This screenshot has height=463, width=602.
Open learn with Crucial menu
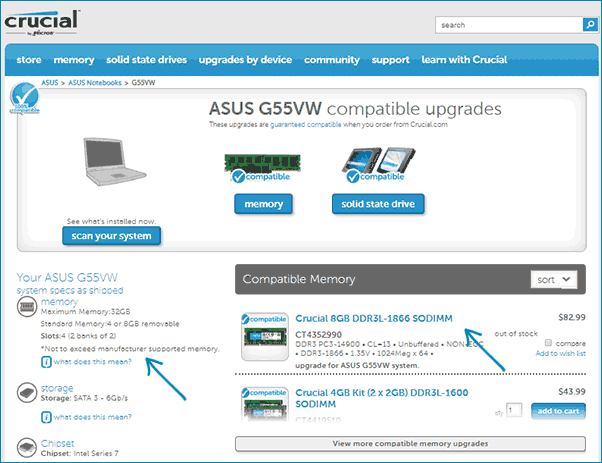[464, 60]
